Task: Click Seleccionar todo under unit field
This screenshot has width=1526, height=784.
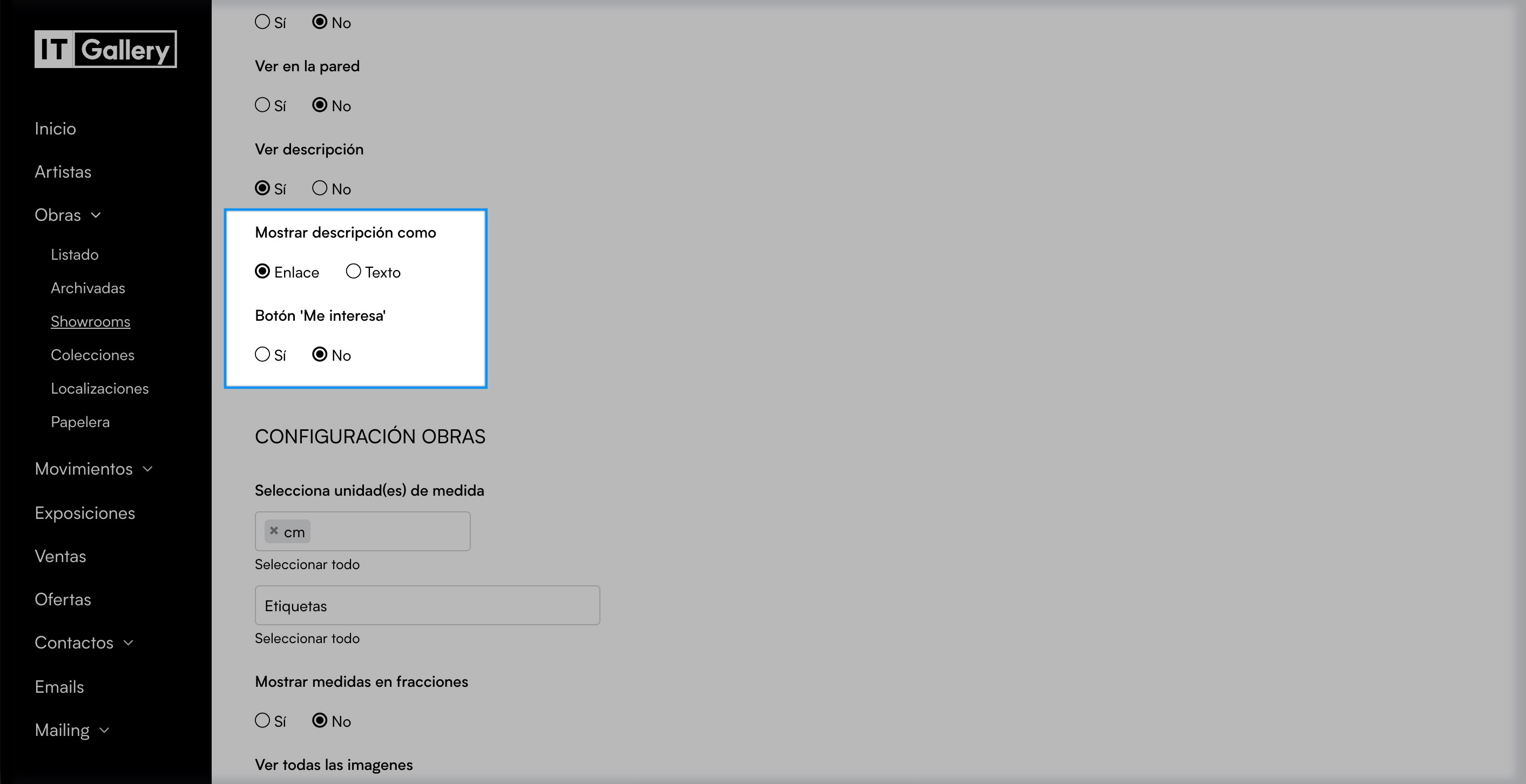Action: tap(307, 564)
